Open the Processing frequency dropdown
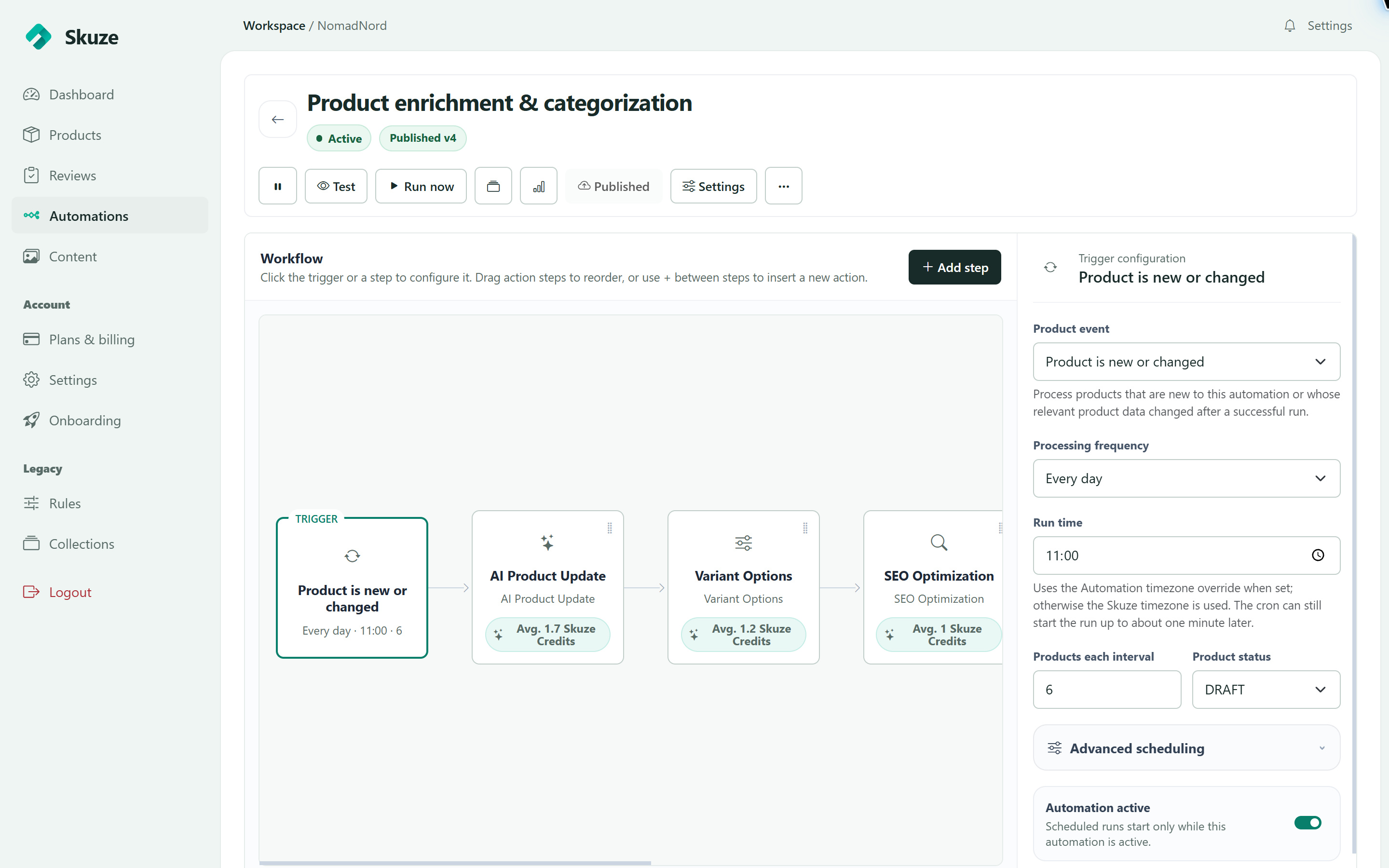The image size is (1389, 868). click(x=1186, y=478)
